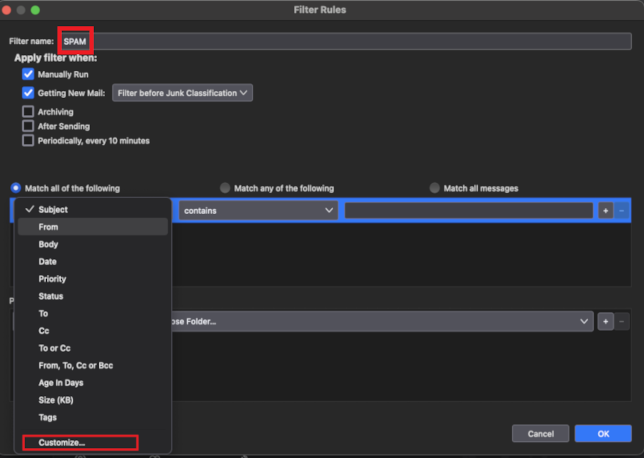Enable the After Sending checkbox

28,126
